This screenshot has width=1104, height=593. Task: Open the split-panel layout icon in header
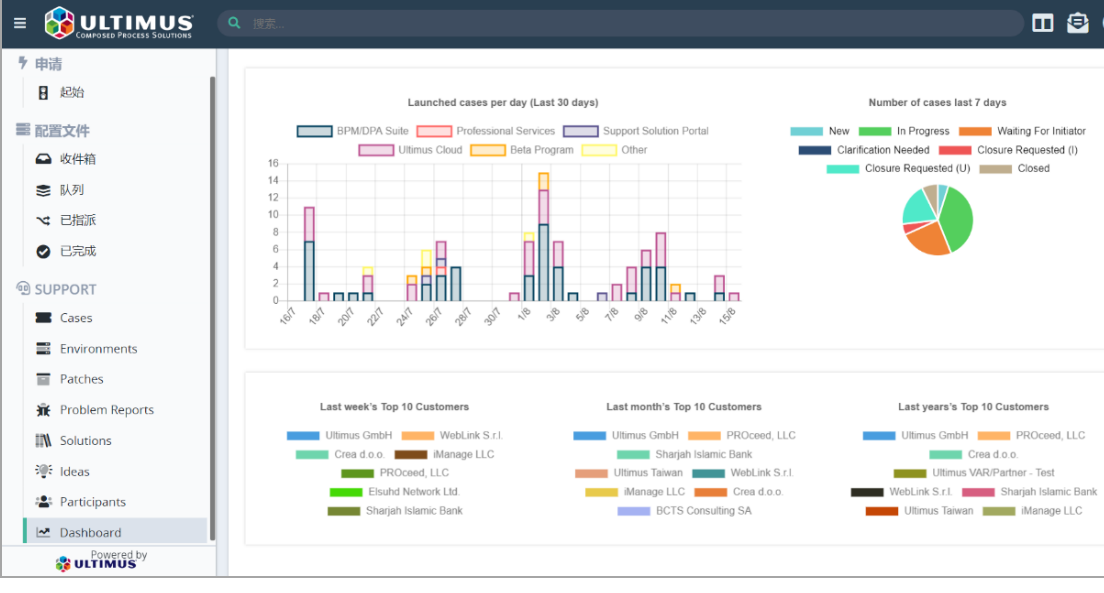click(1043, 23)
